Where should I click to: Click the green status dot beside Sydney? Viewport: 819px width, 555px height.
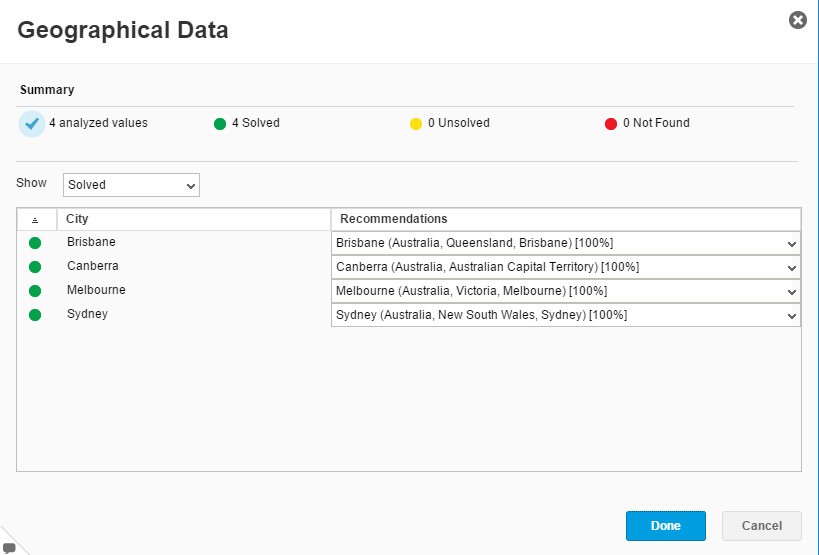tap(35, 315)
